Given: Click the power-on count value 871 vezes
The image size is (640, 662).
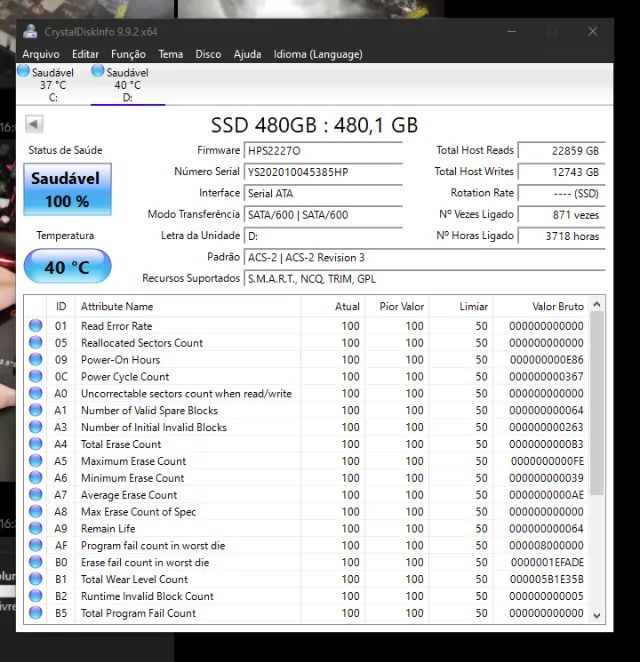Looking at the screenshot, I should point(561,215).
